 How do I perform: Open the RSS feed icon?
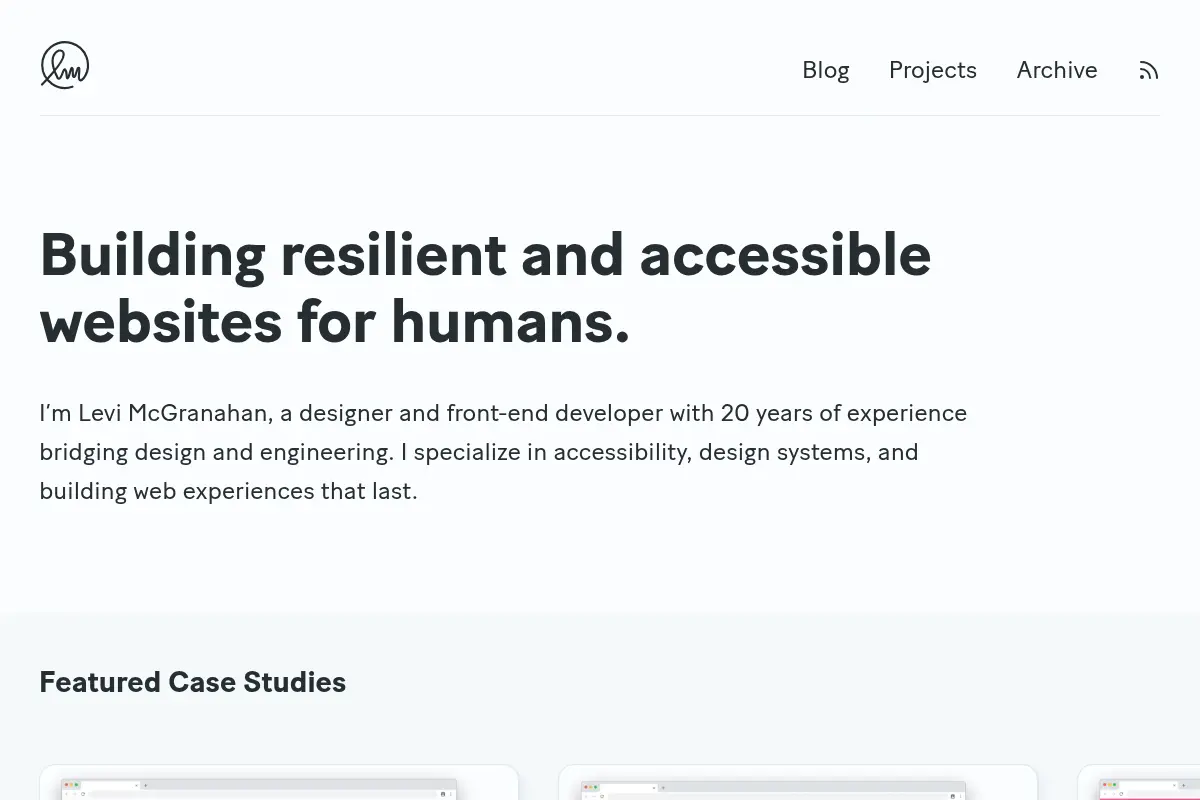(x=1149, y=70)
